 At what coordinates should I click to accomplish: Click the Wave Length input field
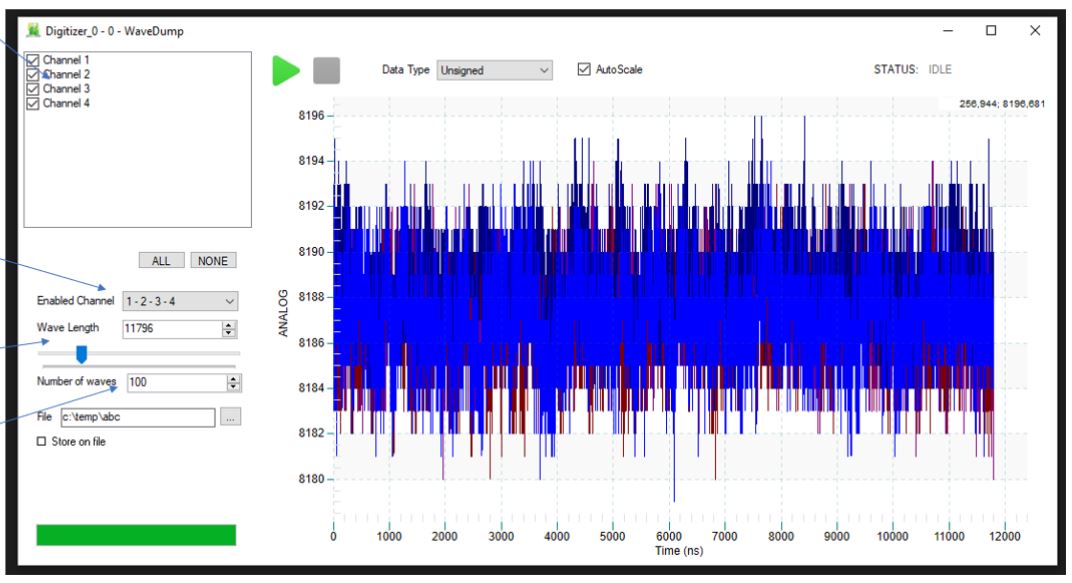point(172,329)
